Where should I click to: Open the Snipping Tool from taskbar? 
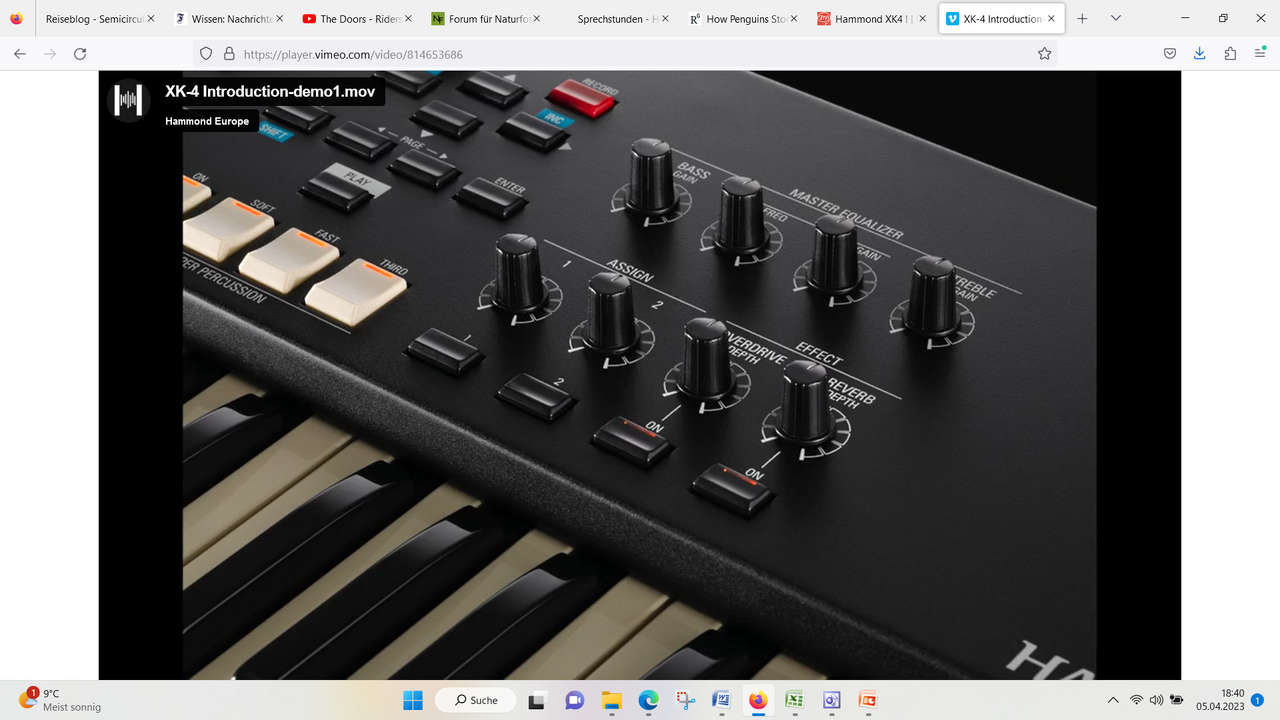(685, 700)
